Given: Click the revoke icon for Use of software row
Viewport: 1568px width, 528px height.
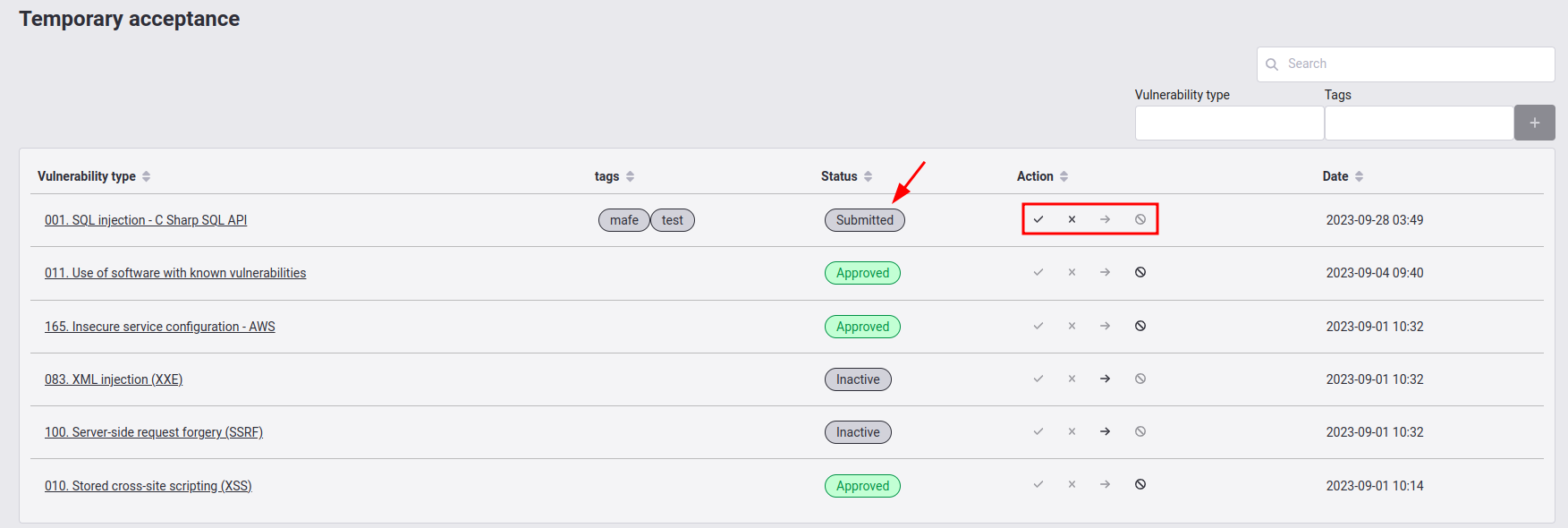Looking at the screenshot, I should pyautogui.click(x=1140, y=272).
